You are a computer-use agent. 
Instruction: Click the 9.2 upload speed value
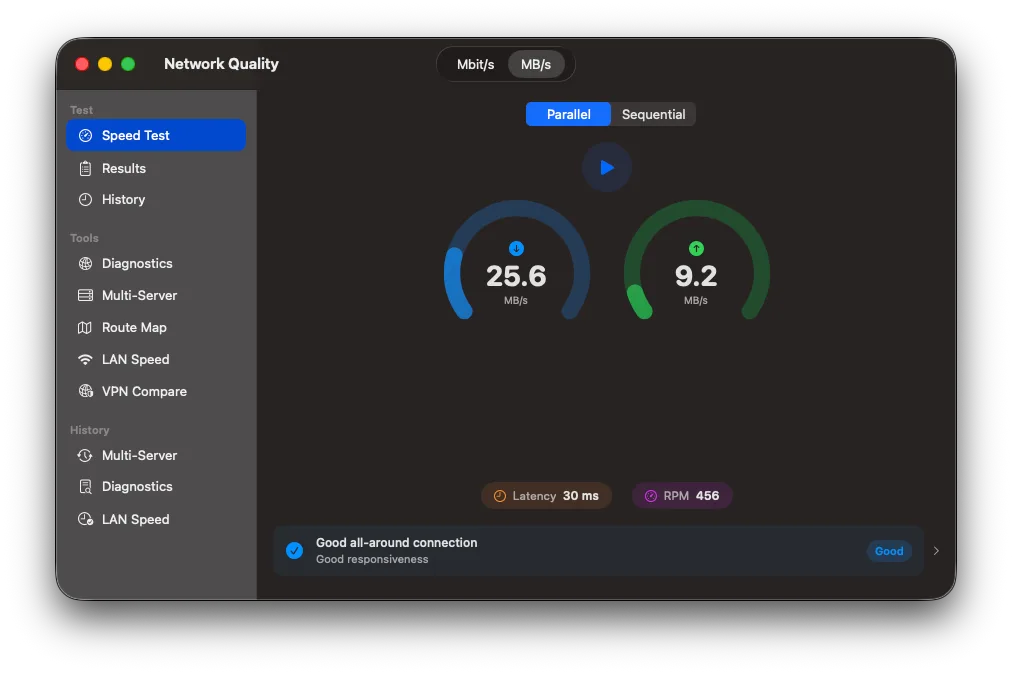tap(696, 276)
